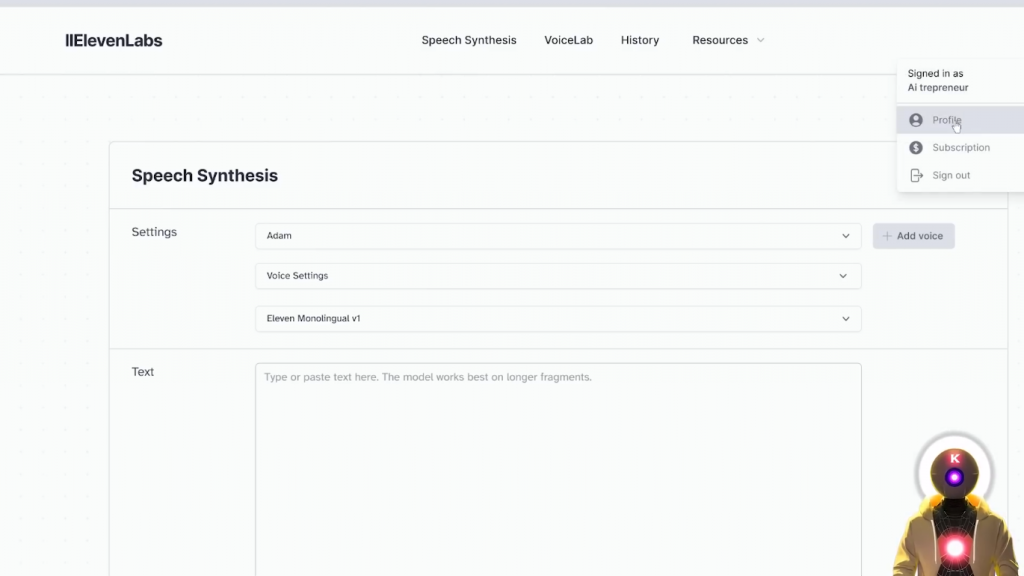This screenshot has width=1024, height=576.
Task: Open Subscription from the account menu
Action: pos(960,148)
